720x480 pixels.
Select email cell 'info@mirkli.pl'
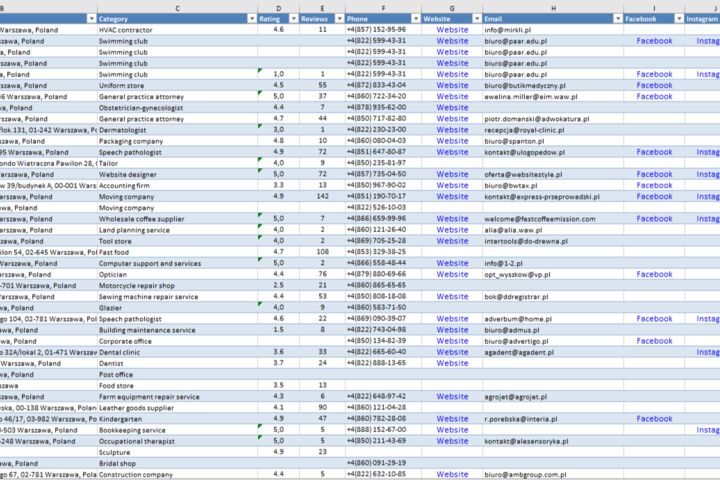pyautogui.click(x=553, y=30)
